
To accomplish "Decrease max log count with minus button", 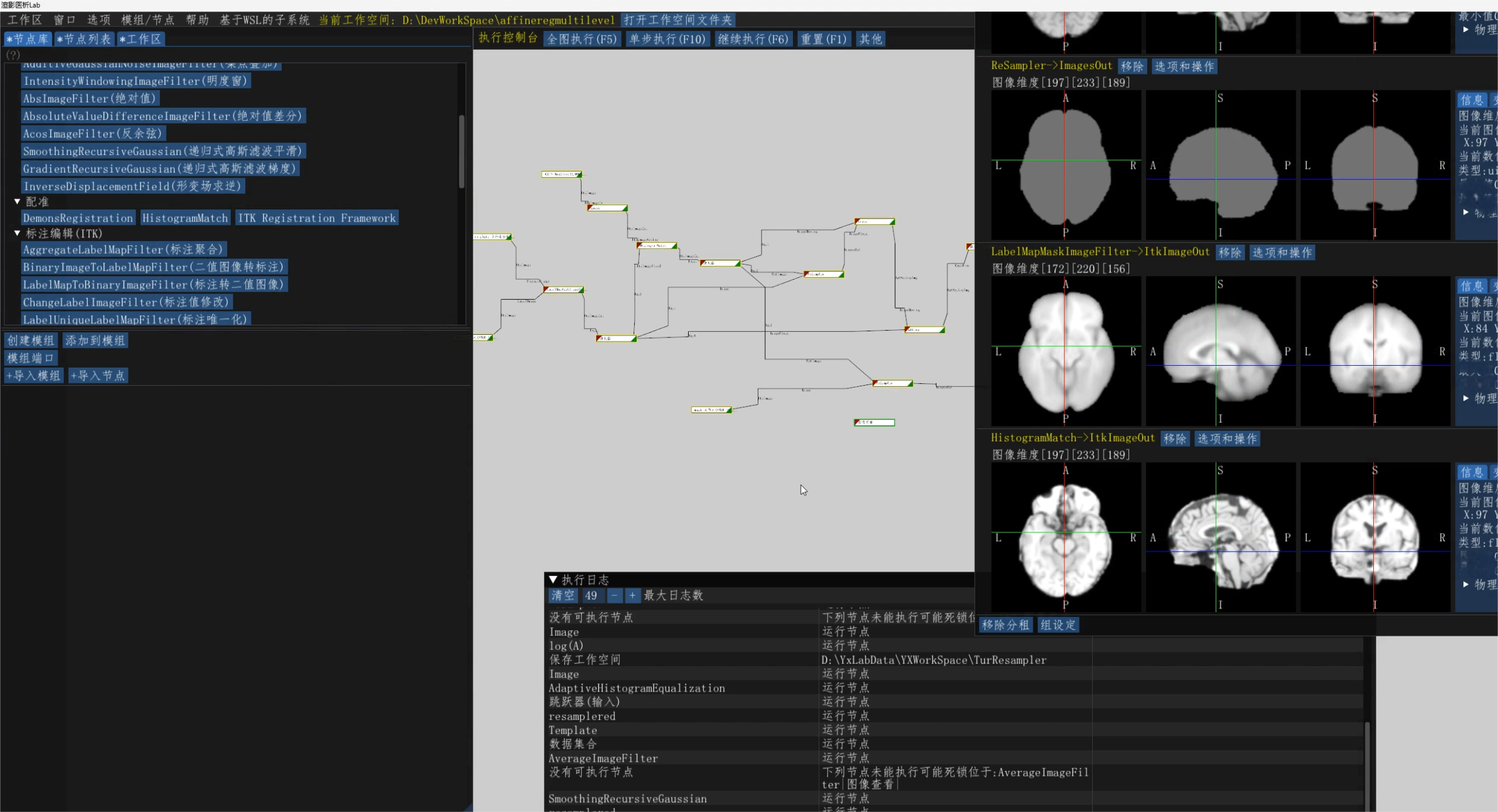I will coord(614,595).
